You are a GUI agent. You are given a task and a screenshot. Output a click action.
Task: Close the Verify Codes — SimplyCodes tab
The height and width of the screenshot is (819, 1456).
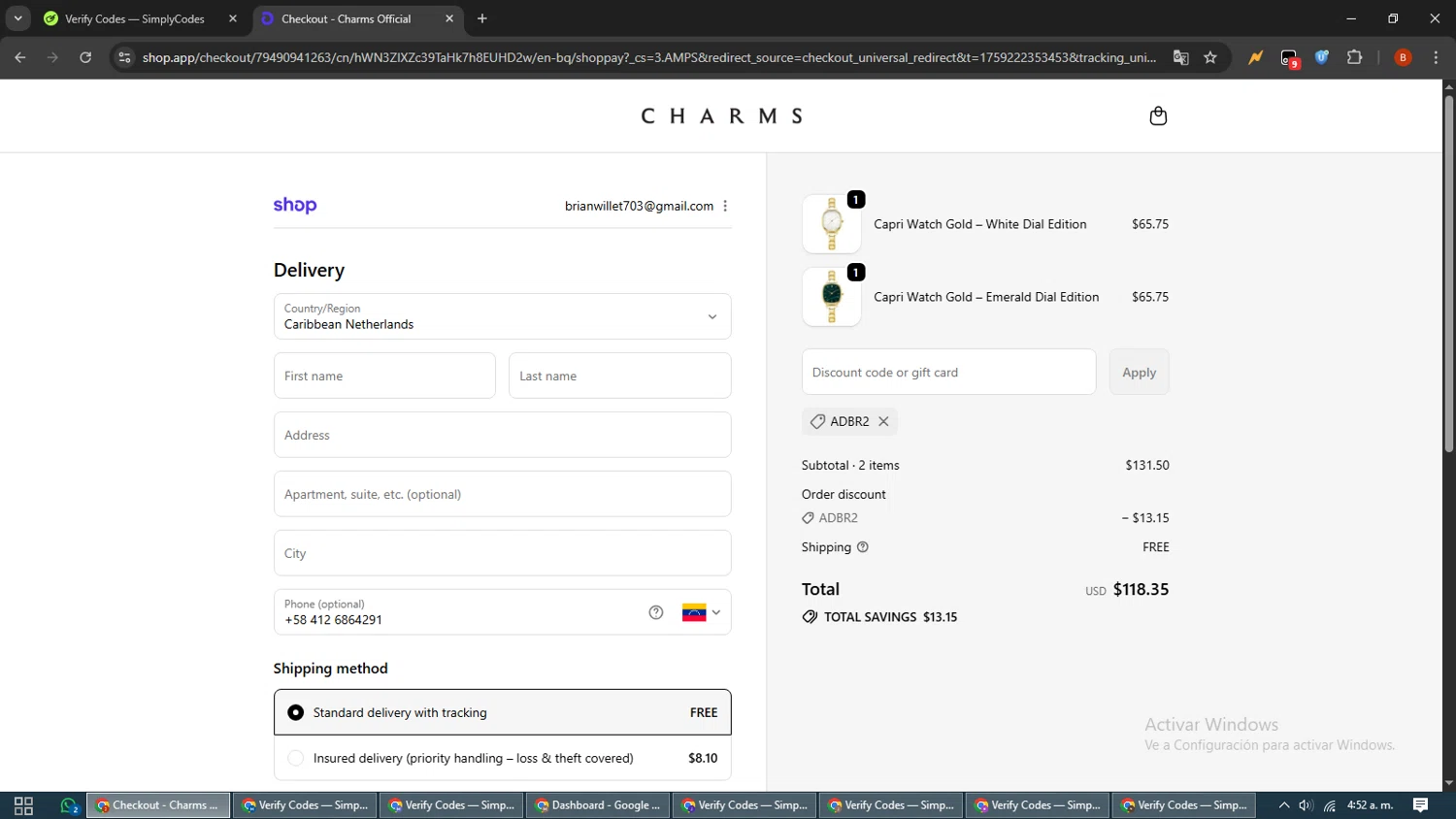[233, 18]
